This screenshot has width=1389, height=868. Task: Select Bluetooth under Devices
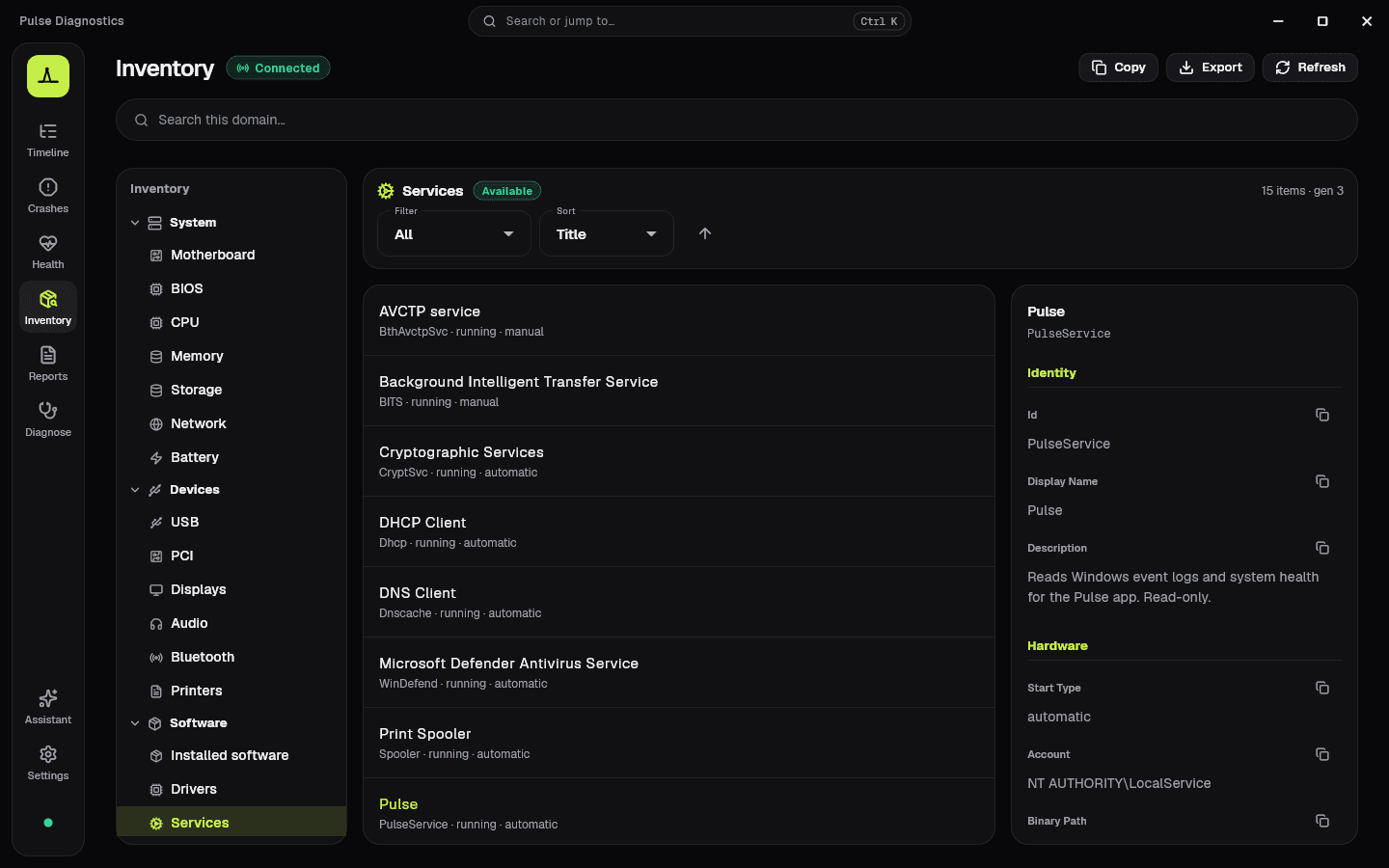point(231,657)
